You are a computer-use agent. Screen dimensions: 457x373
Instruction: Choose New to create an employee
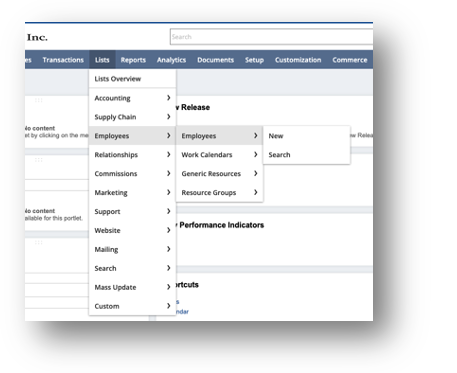[x=306, y=136]
